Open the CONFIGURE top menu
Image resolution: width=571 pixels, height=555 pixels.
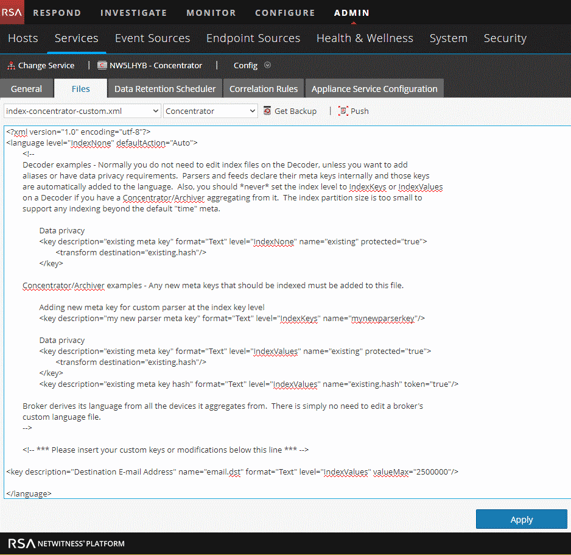click(x=285, y=13)
